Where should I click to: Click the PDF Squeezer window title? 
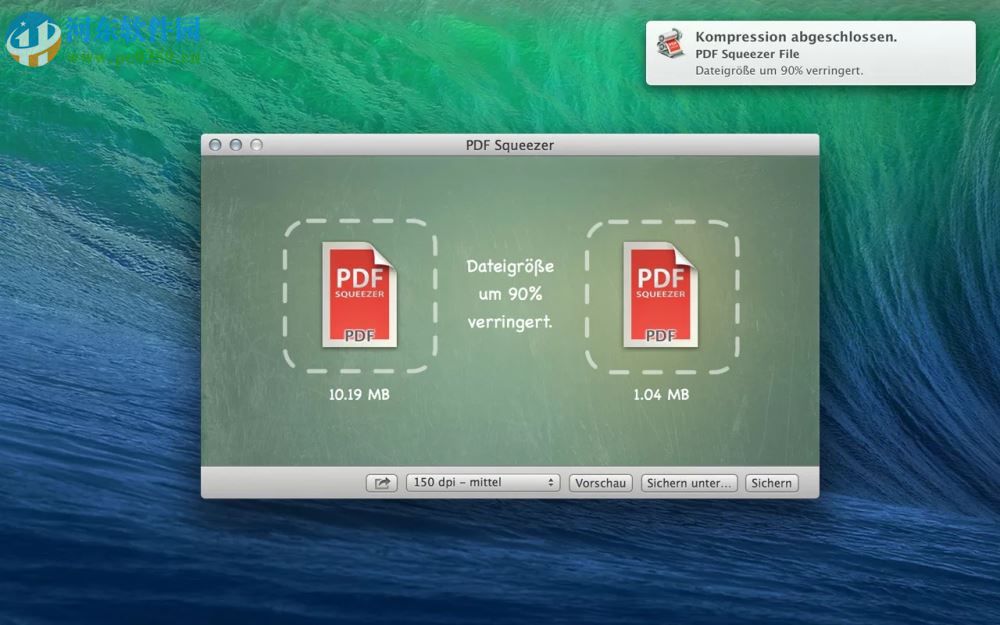pos(512,144)
